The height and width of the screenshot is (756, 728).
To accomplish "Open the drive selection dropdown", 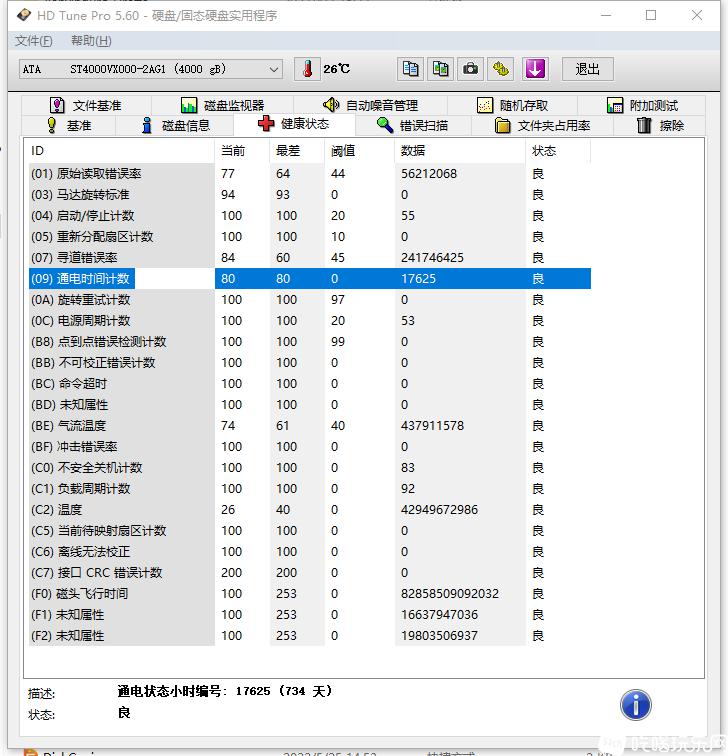I will (150, 69).
